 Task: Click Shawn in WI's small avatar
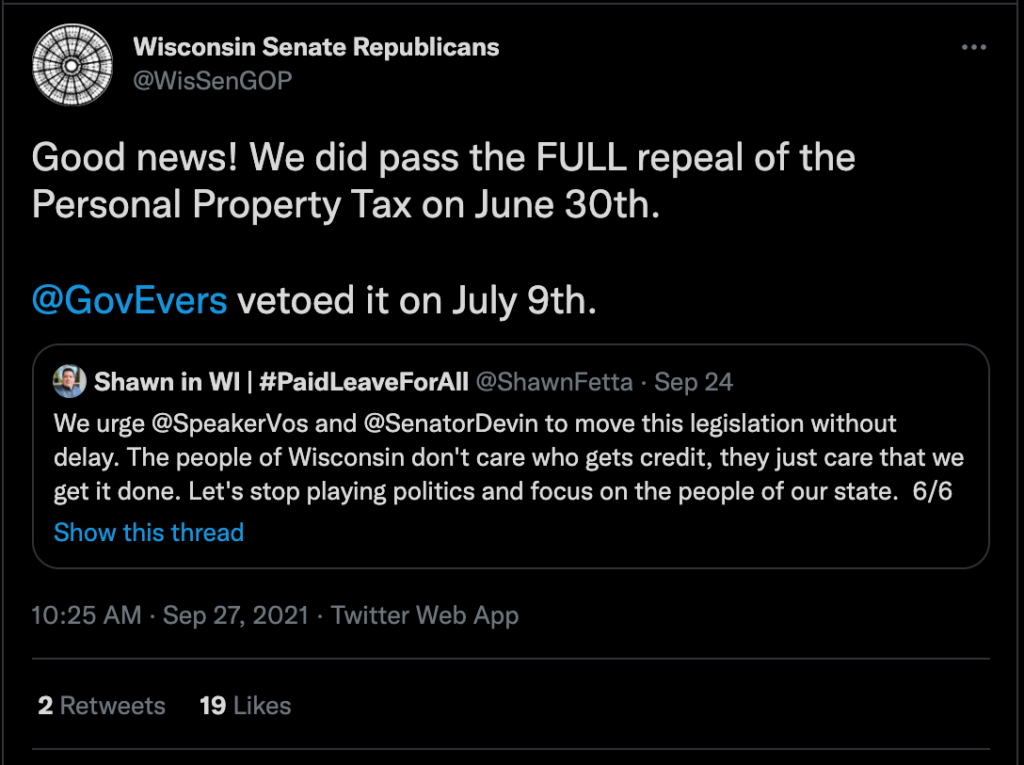click(70, 381)
